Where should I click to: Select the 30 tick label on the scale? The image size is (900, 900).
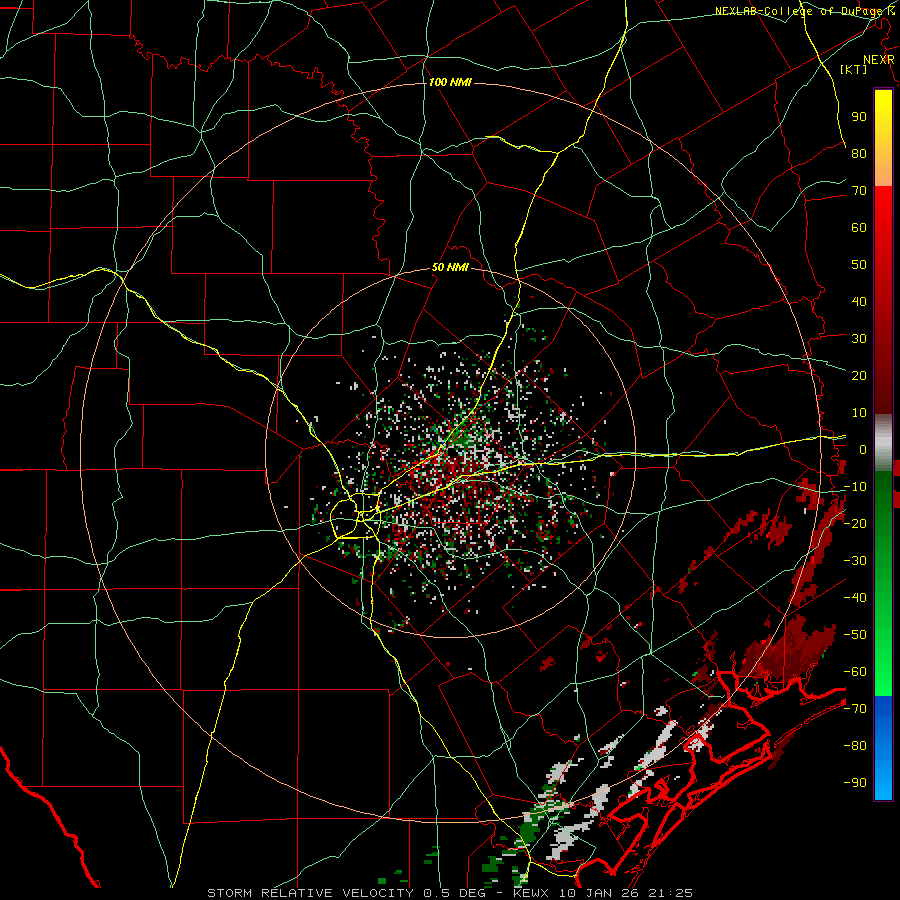tap(859, 338)
